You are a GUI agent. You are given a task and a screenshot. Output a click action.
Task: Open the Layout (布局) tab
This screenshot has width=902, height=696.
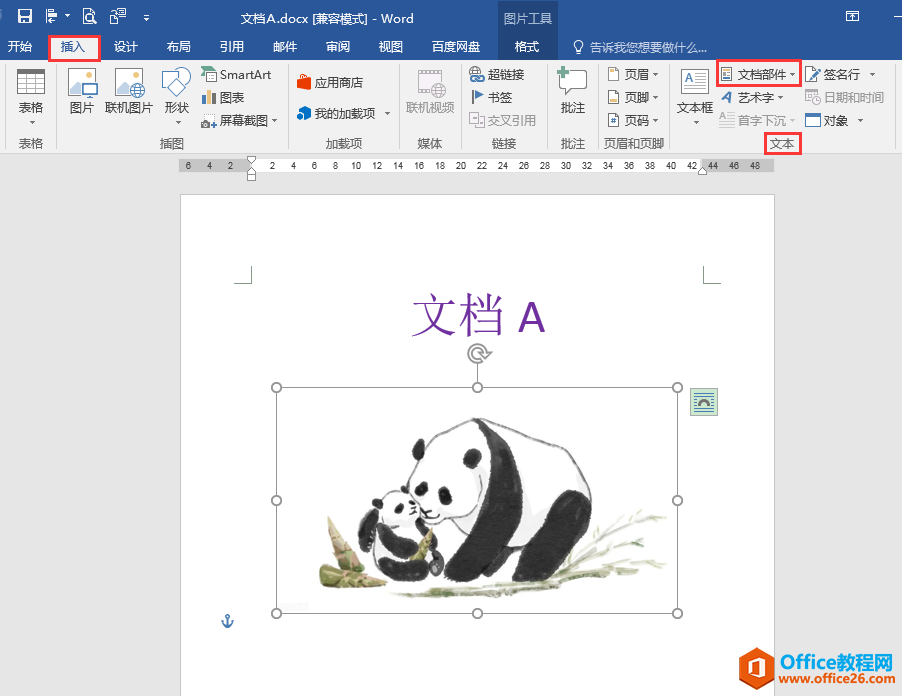pos(178,47)
